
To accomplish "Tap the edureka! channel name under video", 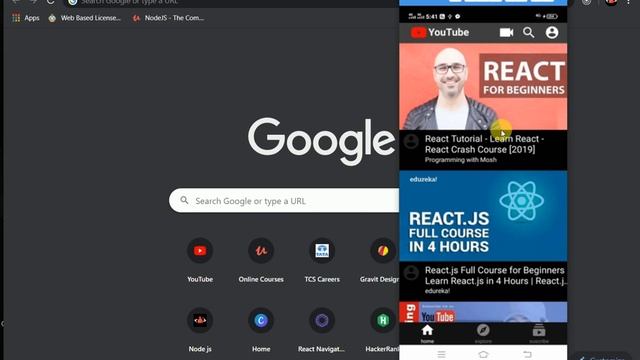I will (x=437, y=291).
